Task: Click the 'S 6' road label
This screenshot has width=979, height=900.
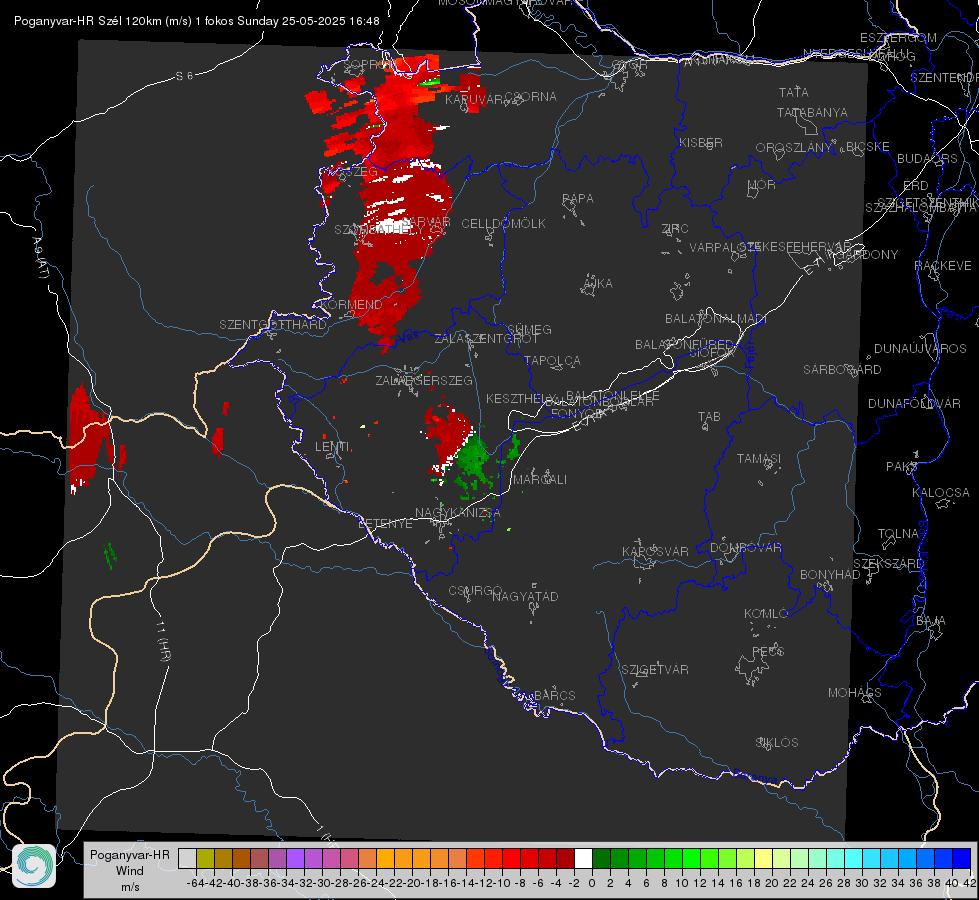Action: (x=184, y=76)
